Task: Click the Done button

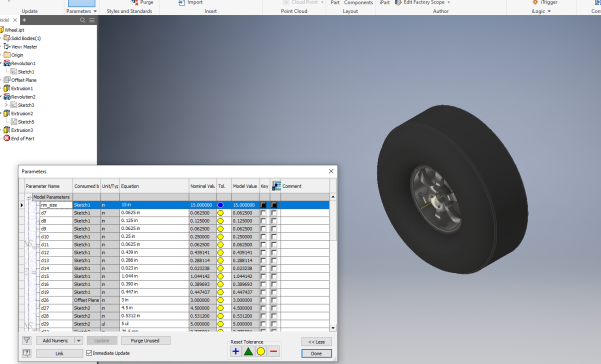Action: [x=316, y=353]
